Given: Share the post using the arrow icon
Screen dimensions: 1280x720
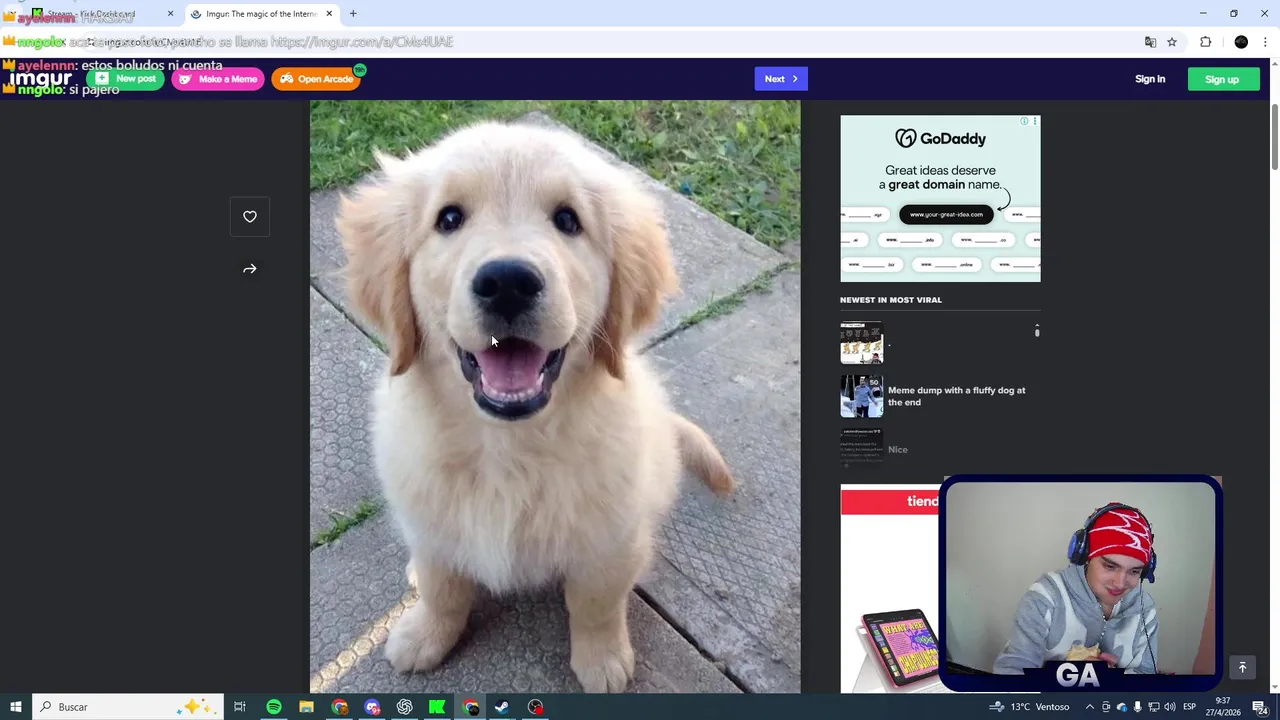Looking at the screenshot, I should point(250,269).
